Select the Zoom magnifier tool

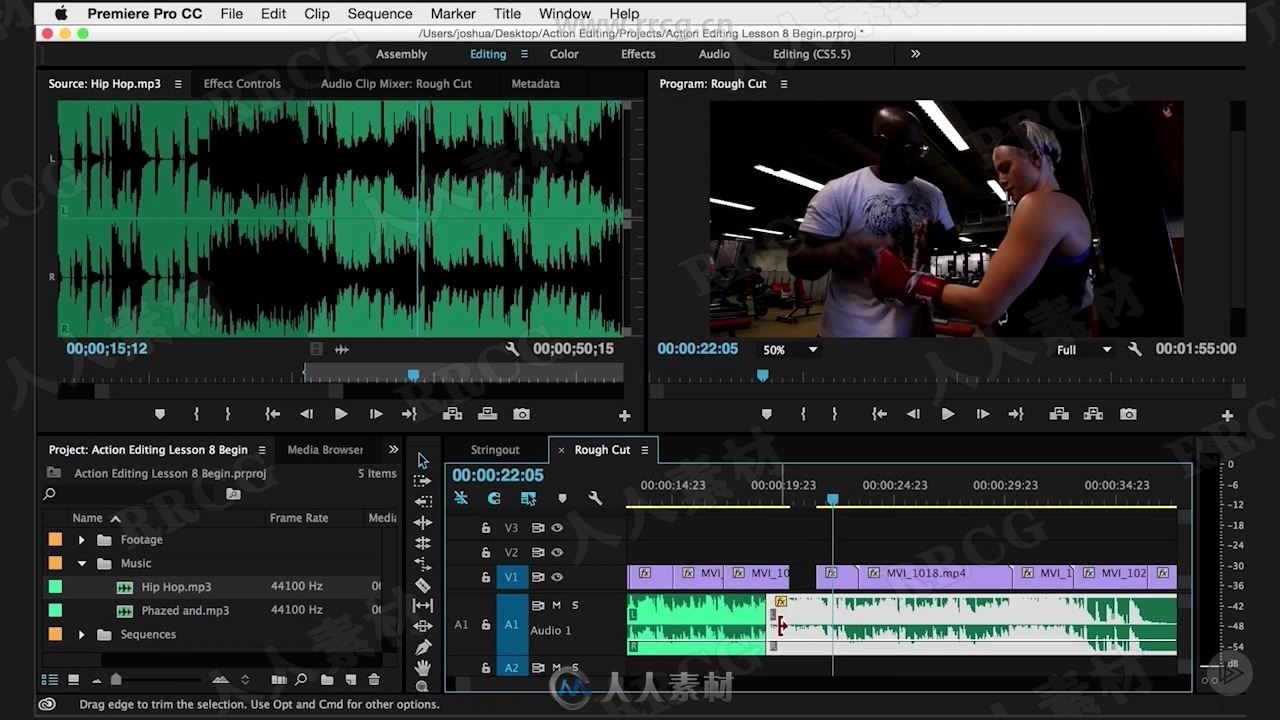pos(423,686)
